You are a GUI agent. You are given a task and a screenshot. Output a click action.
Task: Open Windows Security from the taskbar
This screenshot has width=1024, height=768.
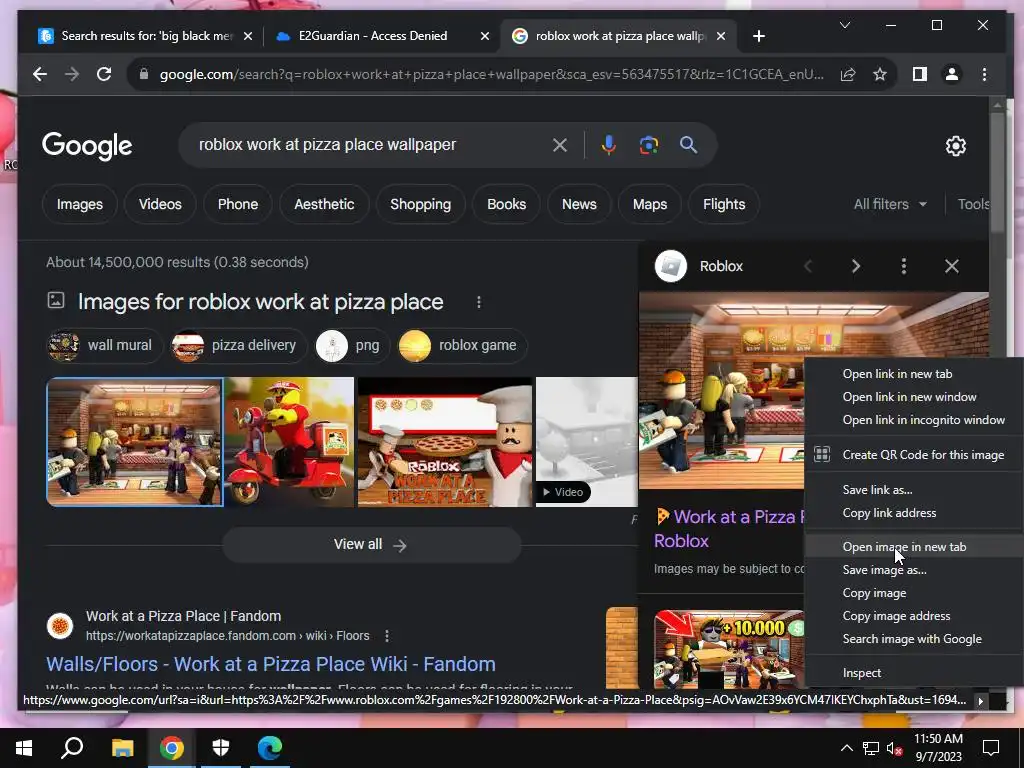tap(221, 748)
